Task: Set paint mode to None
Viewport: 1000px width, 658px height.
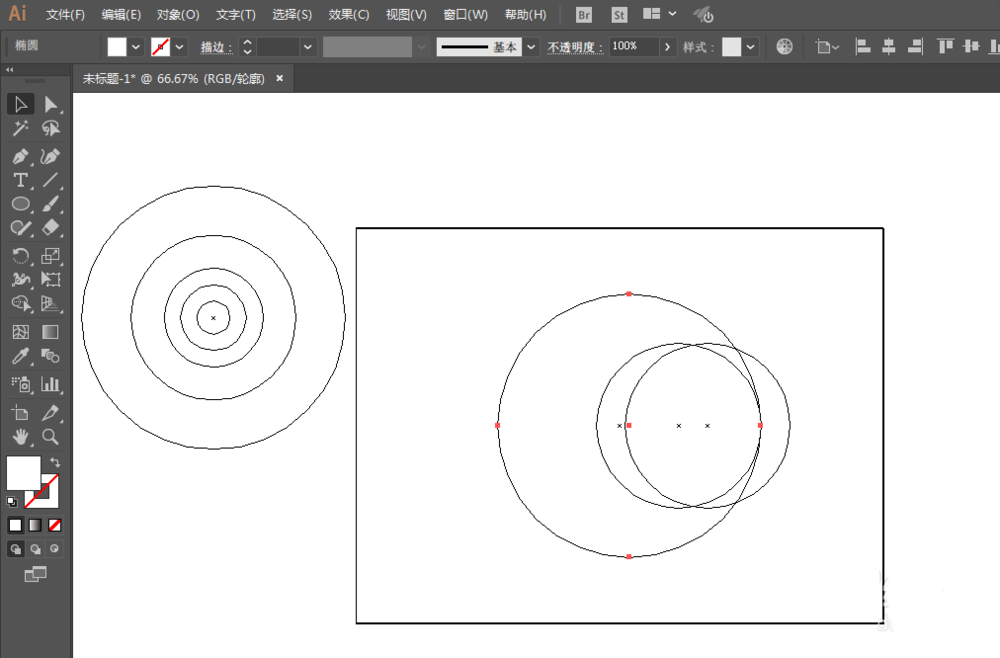Action: tap(55, 525)
